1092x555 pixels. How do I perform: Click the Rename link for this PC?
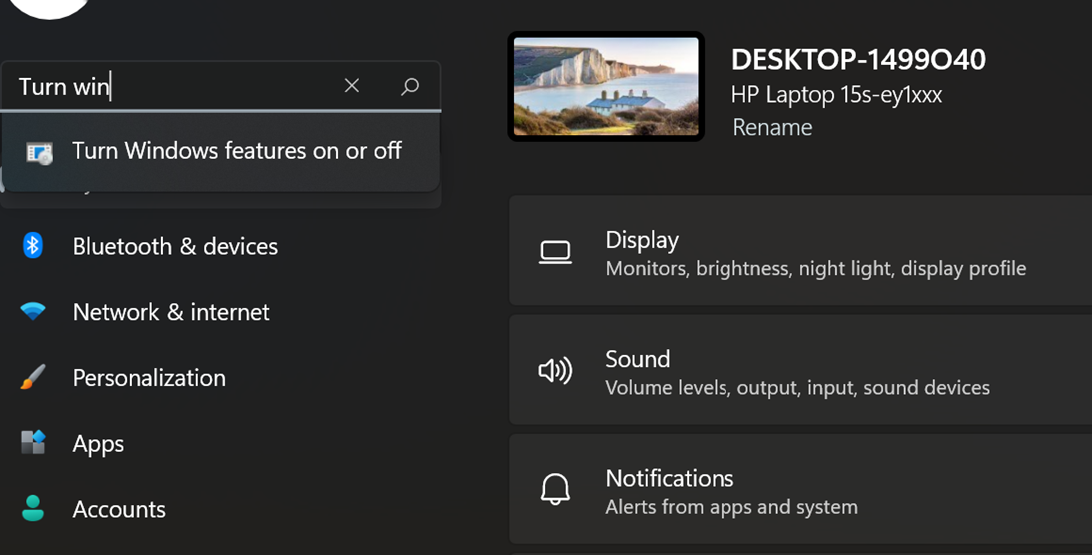772,127
